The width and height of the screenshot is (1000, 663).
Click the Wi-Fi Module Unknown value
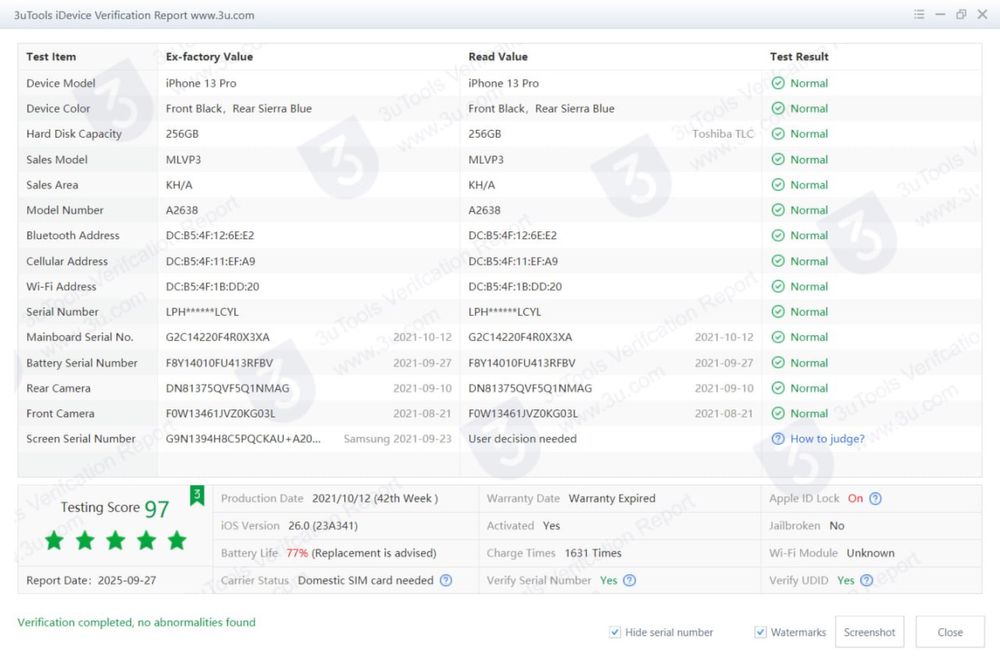tap(871, 553)
